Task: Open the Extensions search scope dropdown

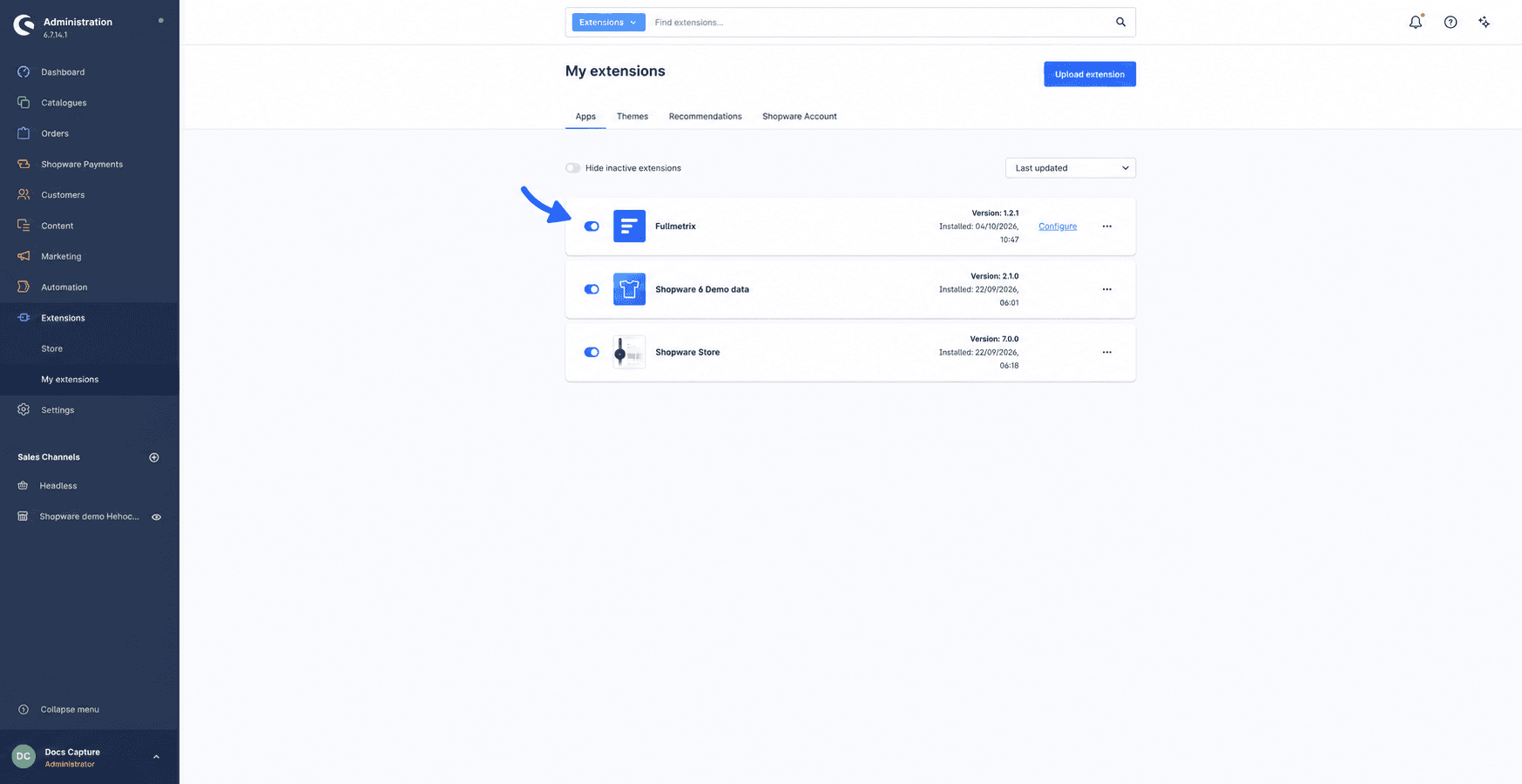Action: point(608,23)
